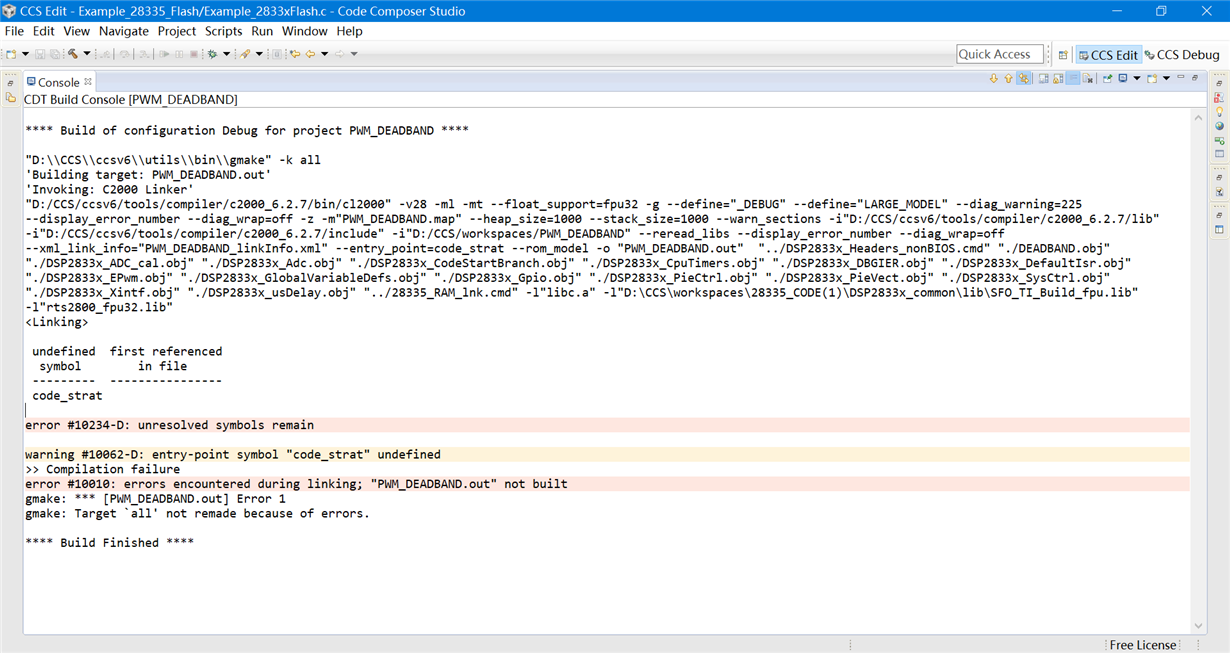Open the Back navigation history dropdown
The width and height of the screenshot is (1230, 653).
[324, 54]
